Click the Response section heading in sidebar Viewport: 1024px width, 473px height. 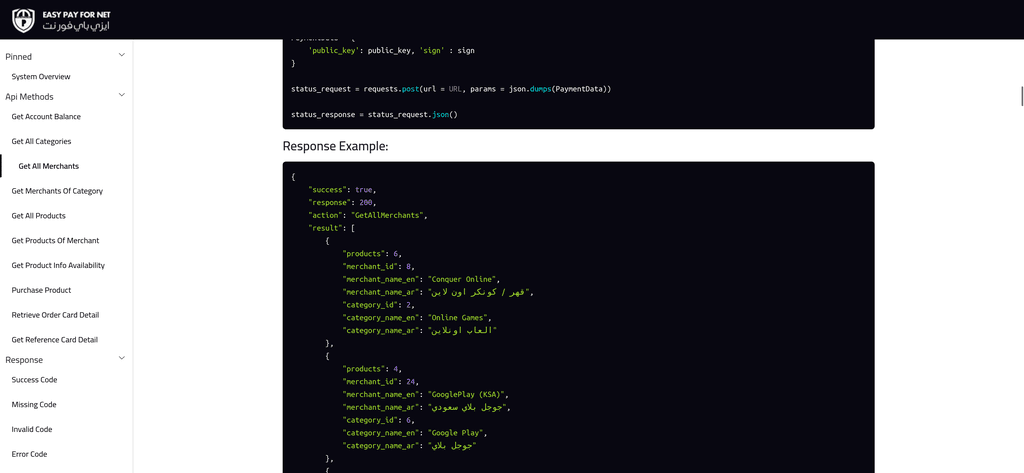tap(24, 360)
